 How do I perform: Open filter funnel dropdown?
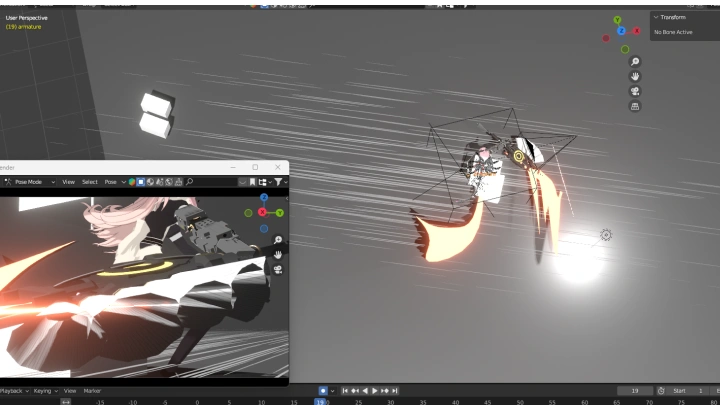click(281, 182)
